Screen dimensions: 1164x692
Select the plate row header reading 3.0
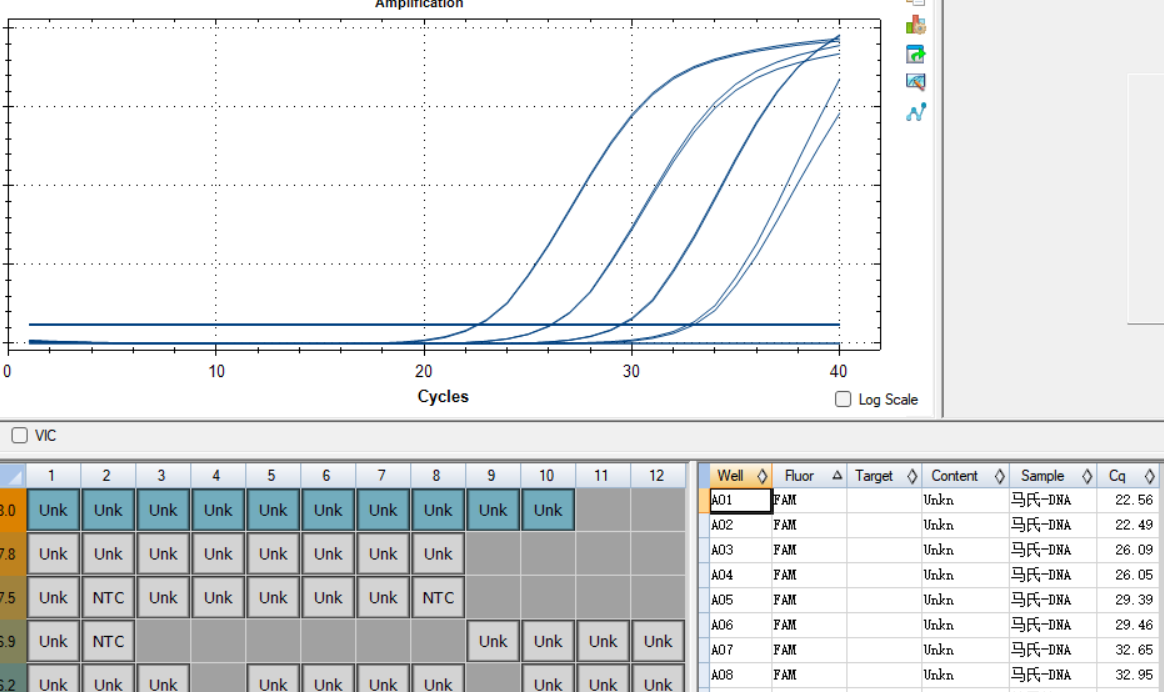click(x=13, y=510)
